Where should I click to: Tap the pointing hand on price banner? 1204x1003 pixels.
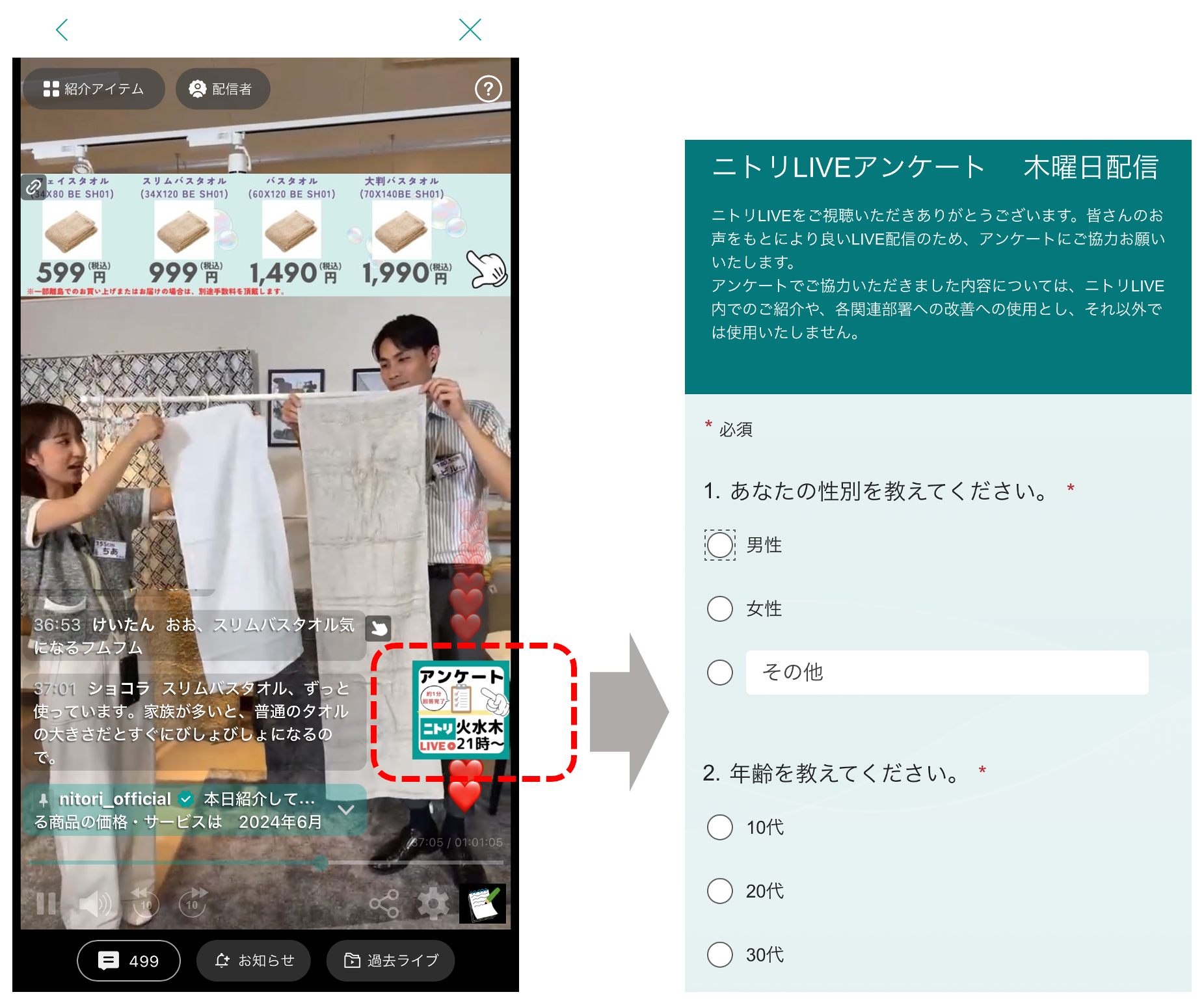coord(488,270)
